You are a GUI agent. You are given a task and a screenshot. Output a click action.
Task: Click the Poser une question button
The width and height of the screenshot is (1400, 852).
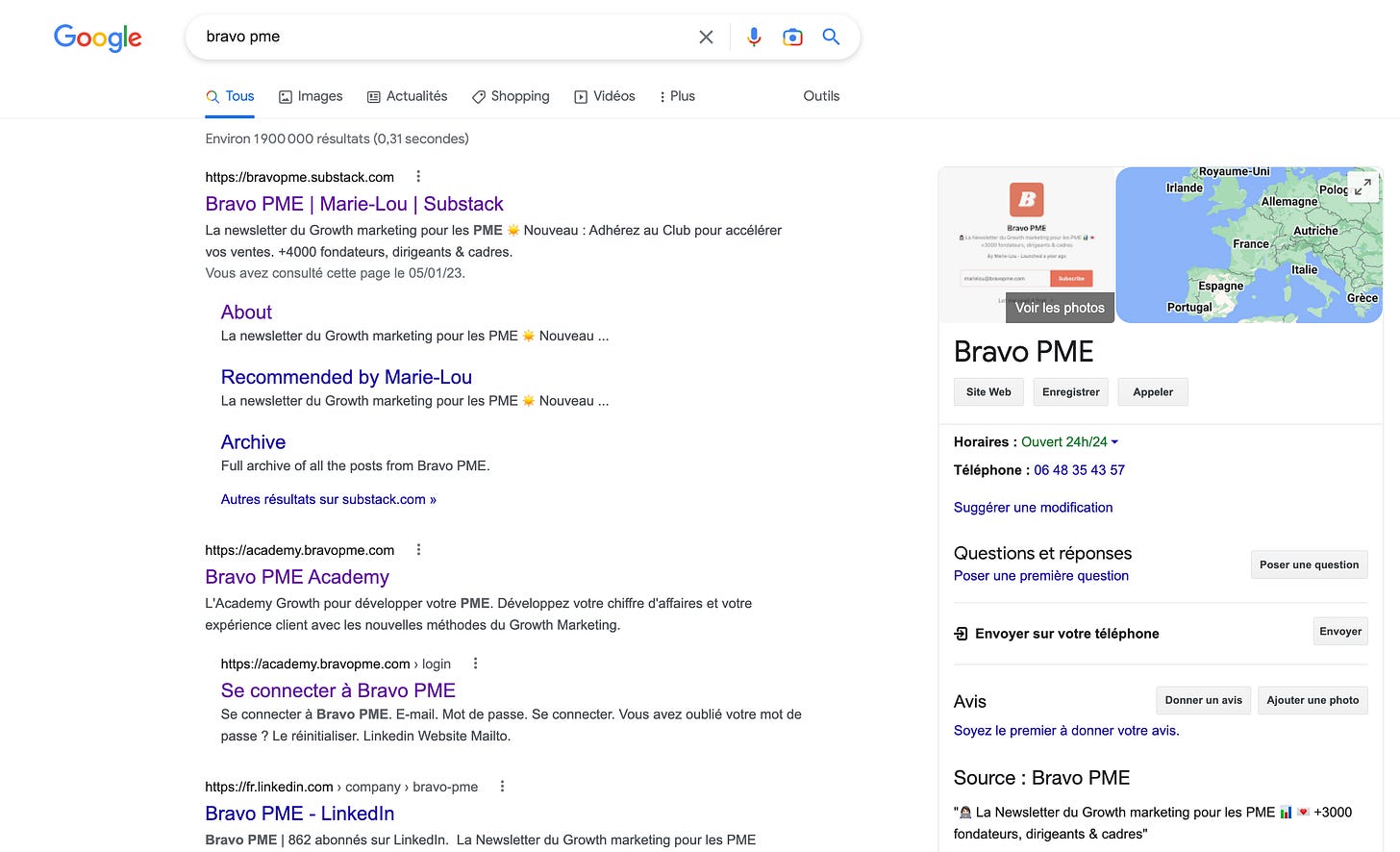(x=1309, y=564)
